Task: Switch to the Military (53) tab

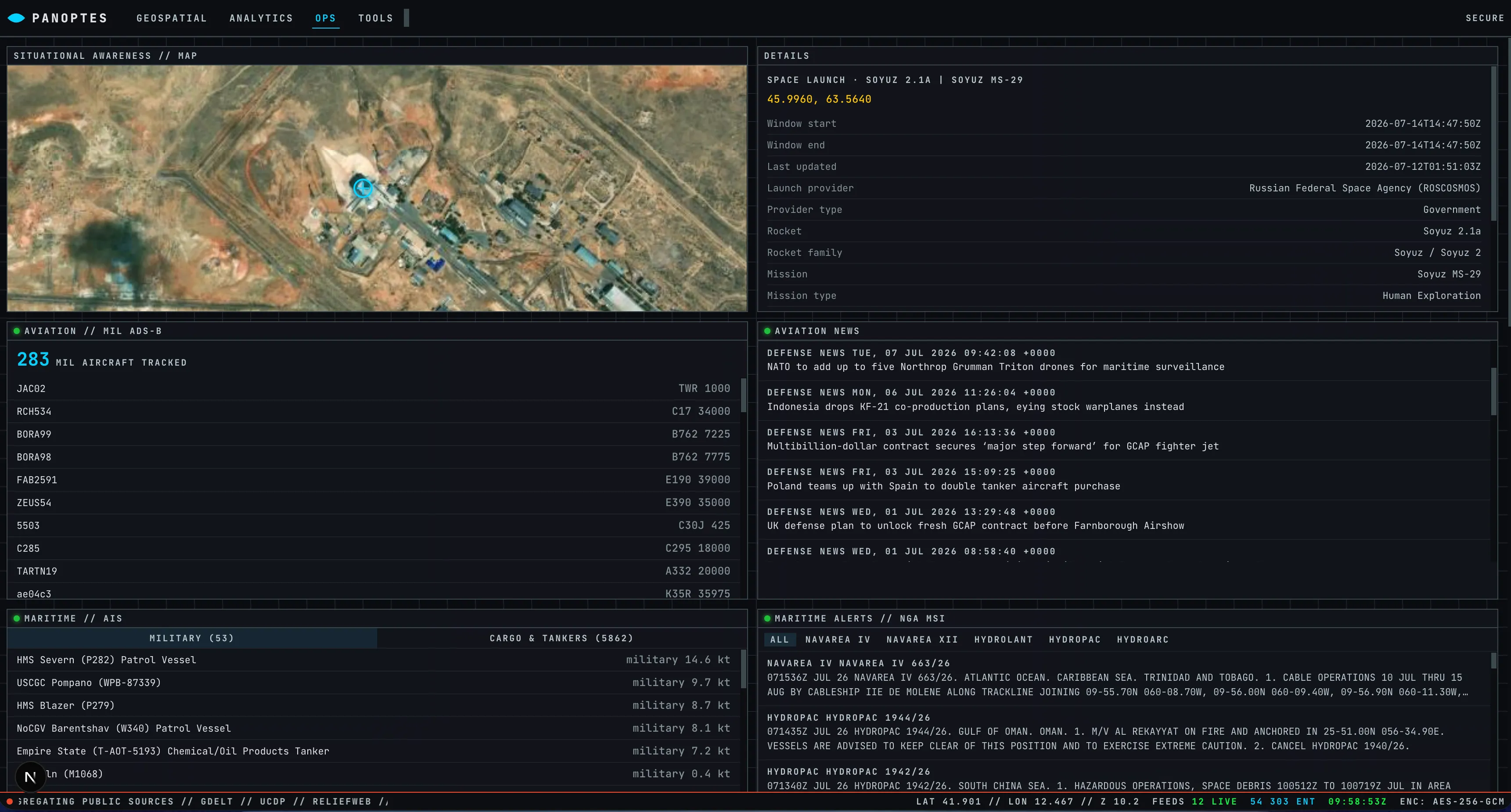Action: tap(192, 638)
